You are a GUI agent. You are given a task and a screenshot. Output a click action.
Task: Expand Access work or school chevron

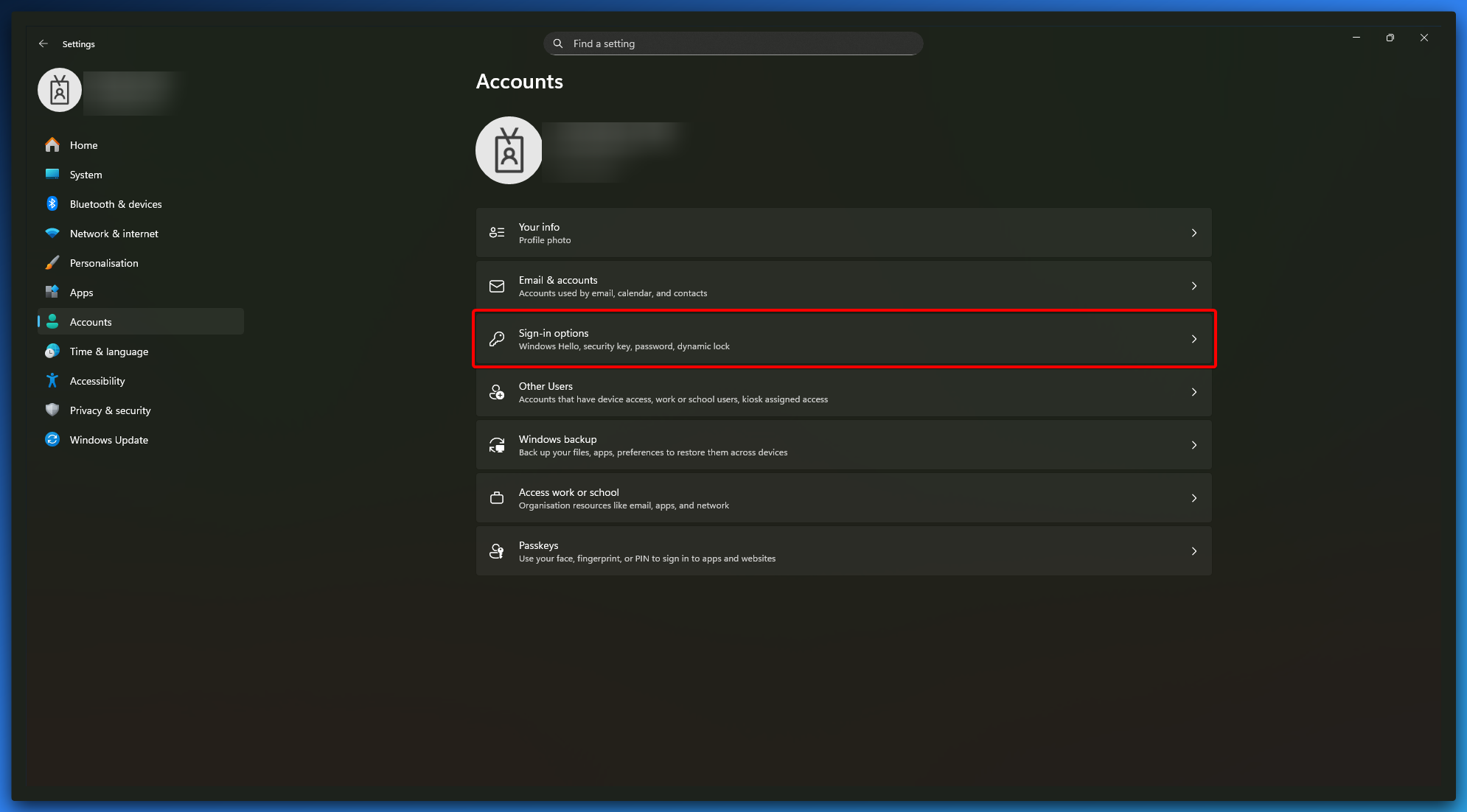pyautogui.click(x=1194, y=498)
